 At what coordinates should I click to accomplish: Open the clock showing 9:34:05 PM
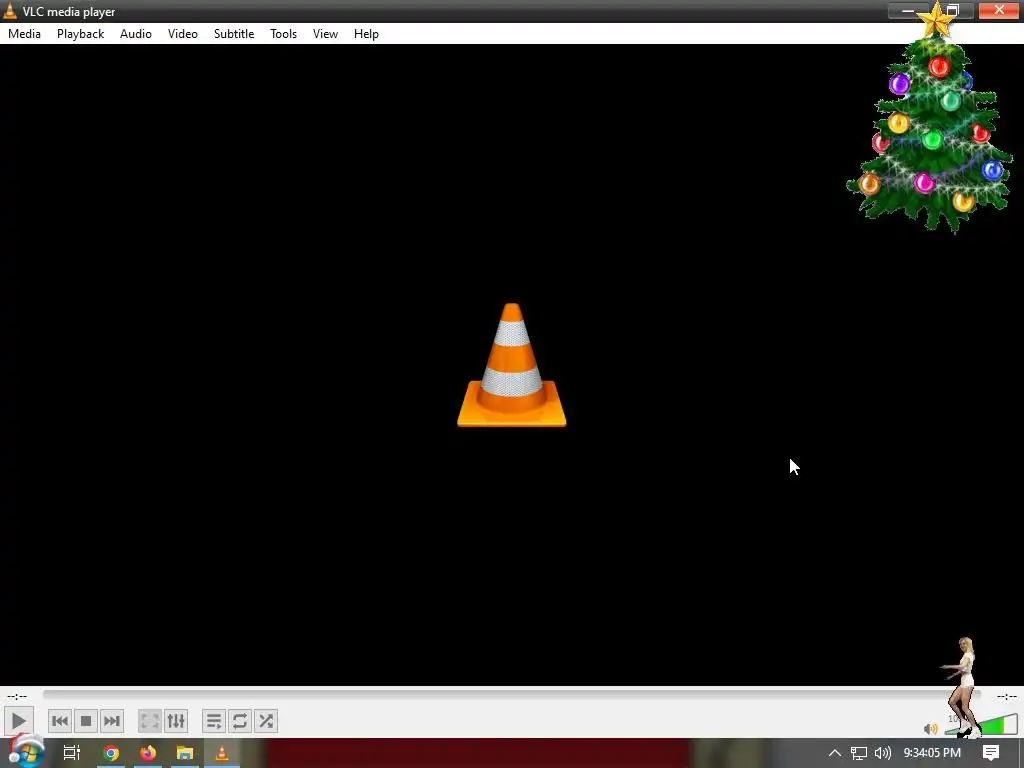932,753
